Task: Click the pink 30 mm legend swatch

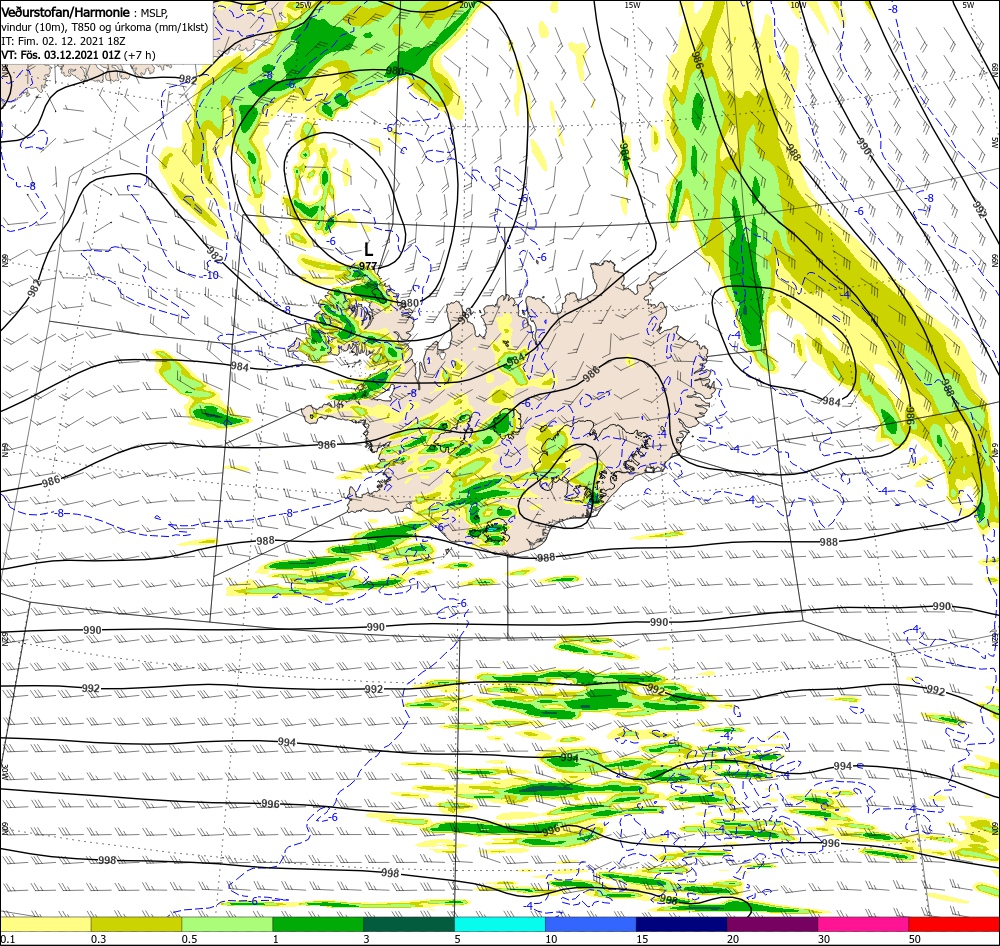Action: (863, 924)
